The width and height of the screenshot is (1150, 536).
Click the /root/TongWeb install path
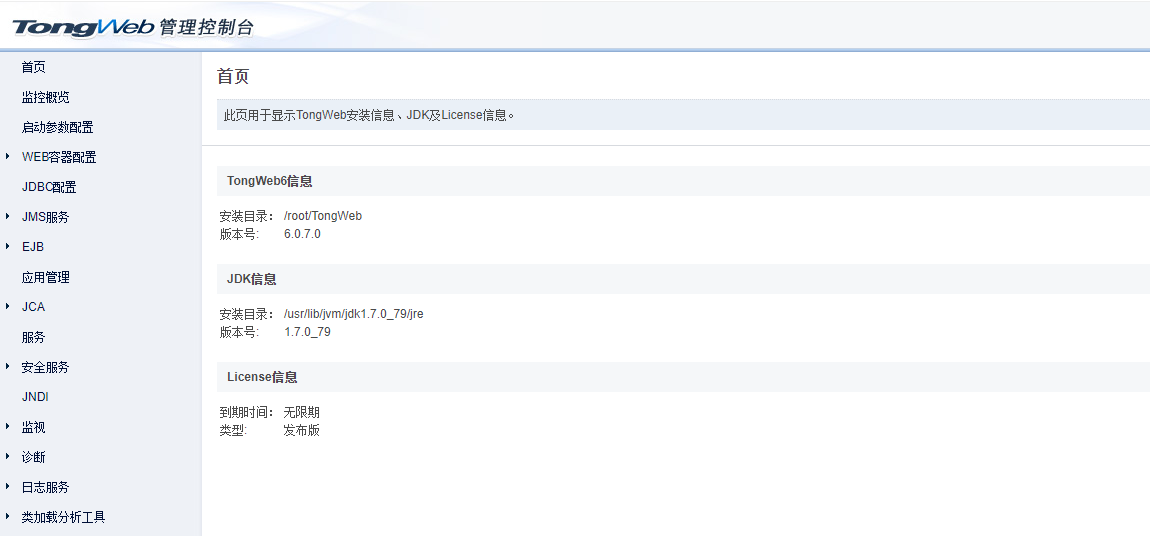(323, 216)
